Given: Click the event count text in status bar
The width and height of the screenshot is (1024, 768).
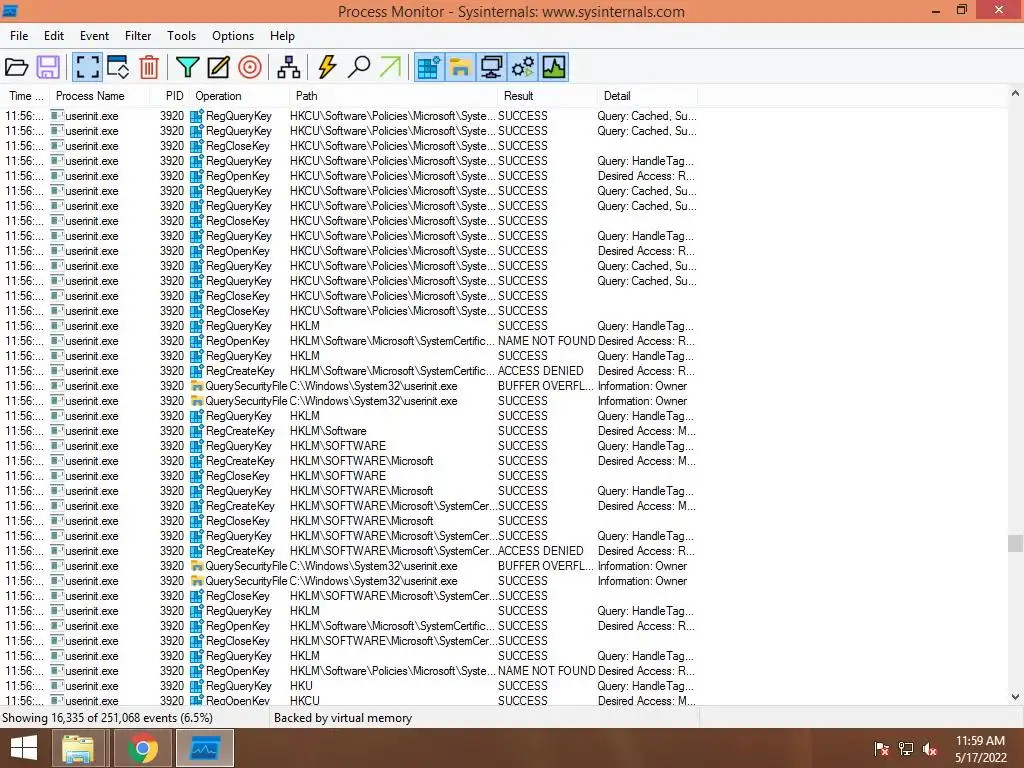Looking at the screenshot, I should (107, 718).
